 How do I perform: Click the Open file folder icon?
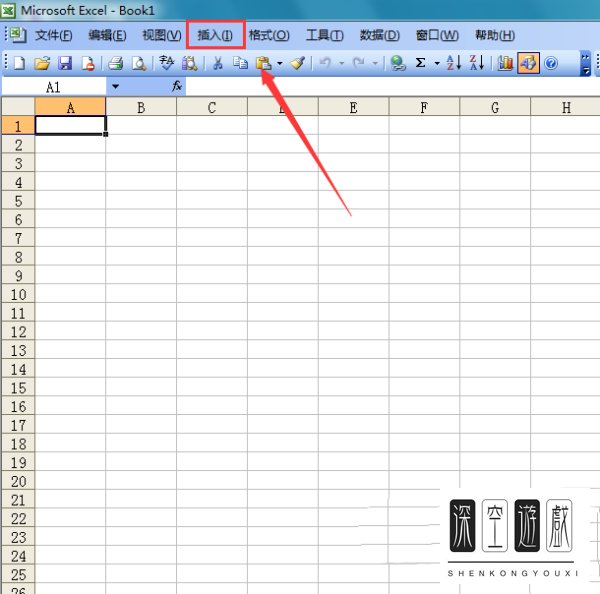[x=42, y=63]
